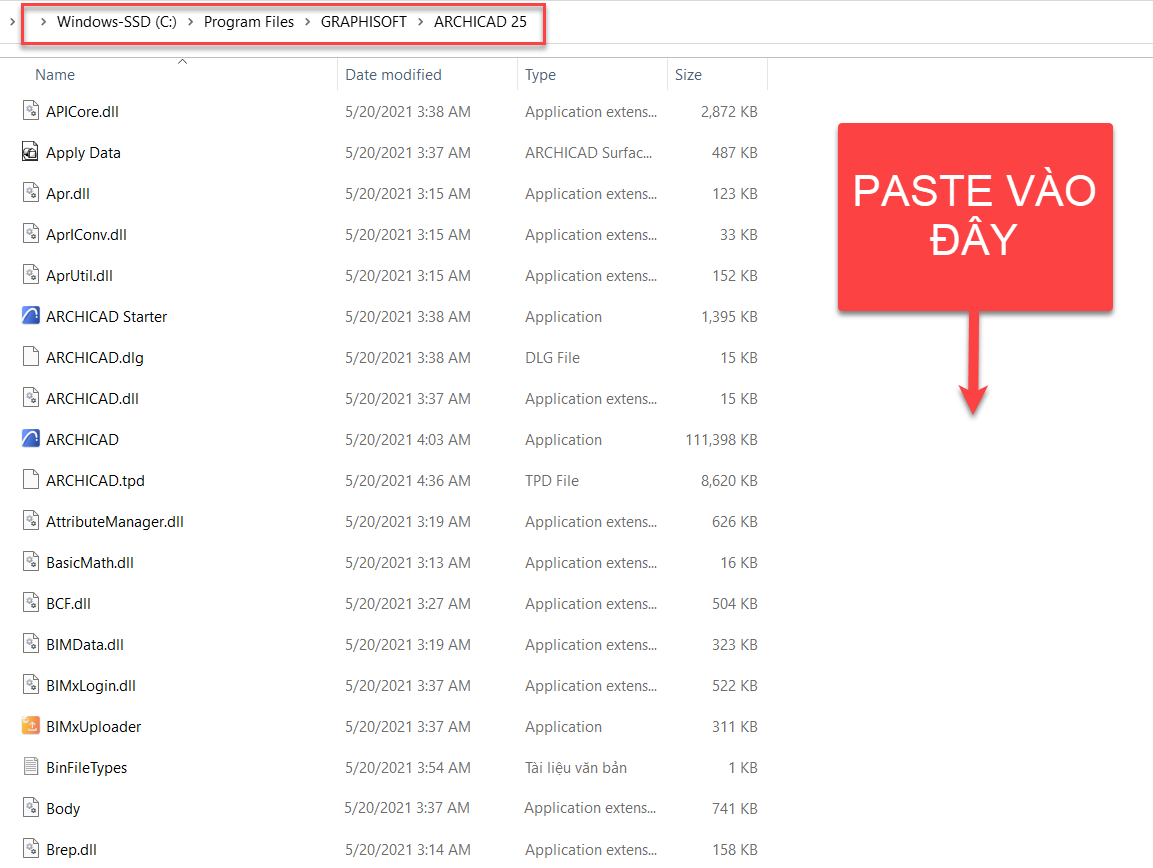Go to Program Files in address bar
The height and width of the screenshot is (868, 1153).
click(x=249, y=22)
